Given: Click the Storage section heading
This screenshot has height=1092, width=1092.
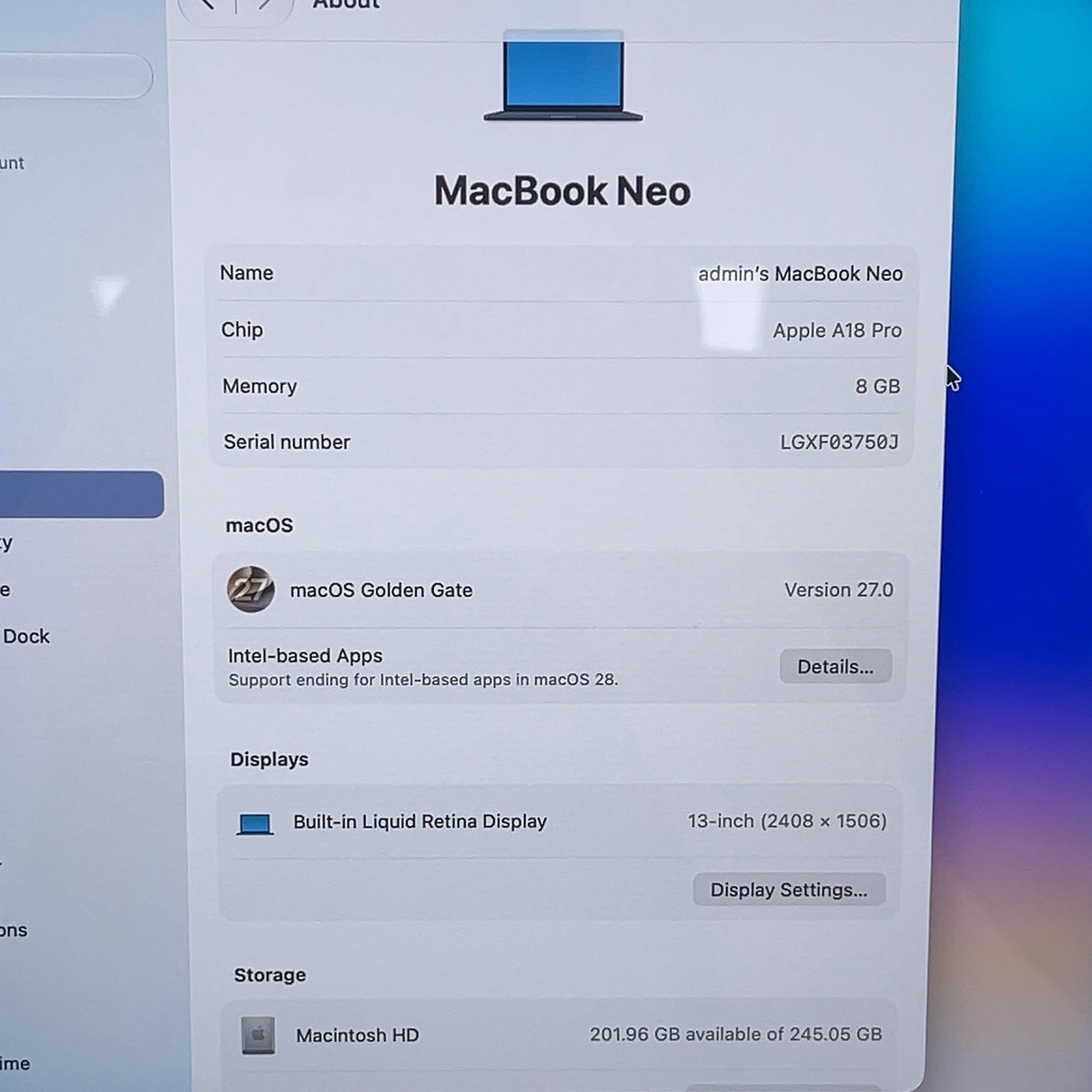Looking at the screenshot, I should click(x=269, y=975).
